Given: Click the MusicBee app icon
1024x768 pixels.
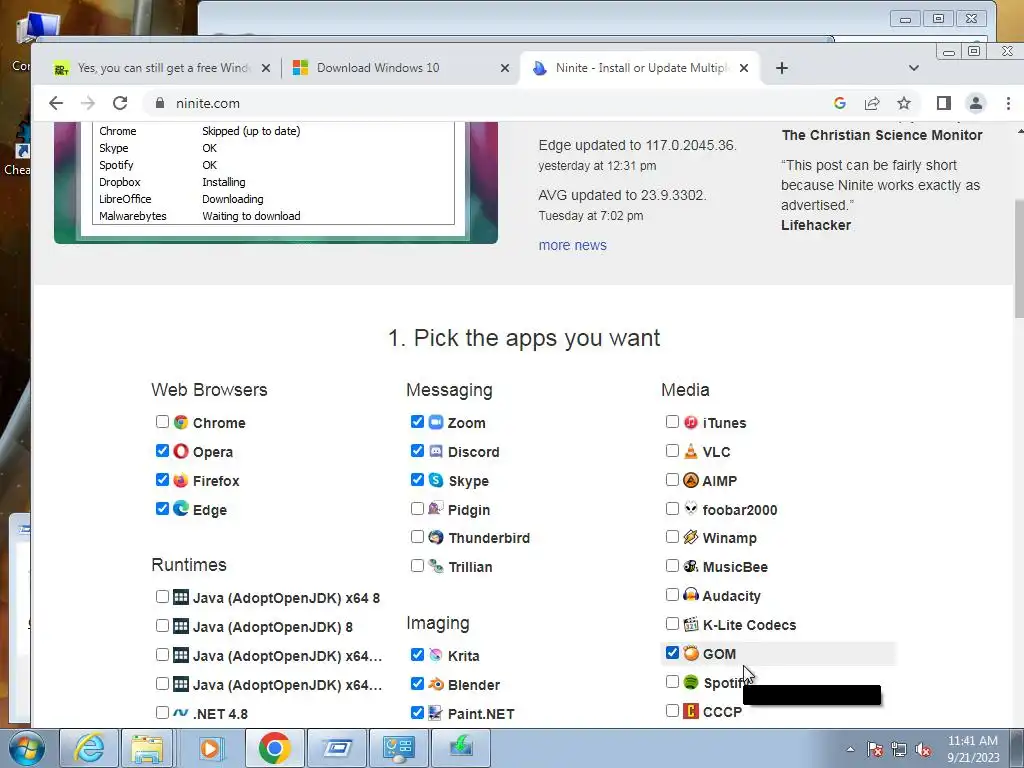Looking at the screenshot, I should click(x=691, y=566).
